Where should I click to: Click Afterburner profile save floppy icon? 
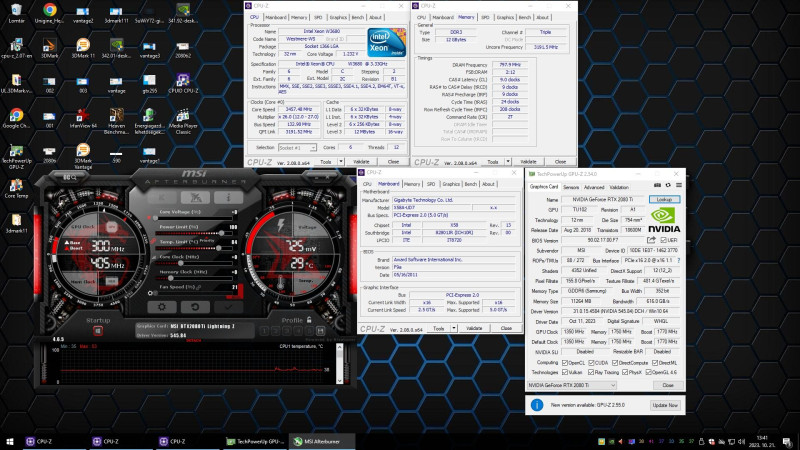tap(320, 331)
